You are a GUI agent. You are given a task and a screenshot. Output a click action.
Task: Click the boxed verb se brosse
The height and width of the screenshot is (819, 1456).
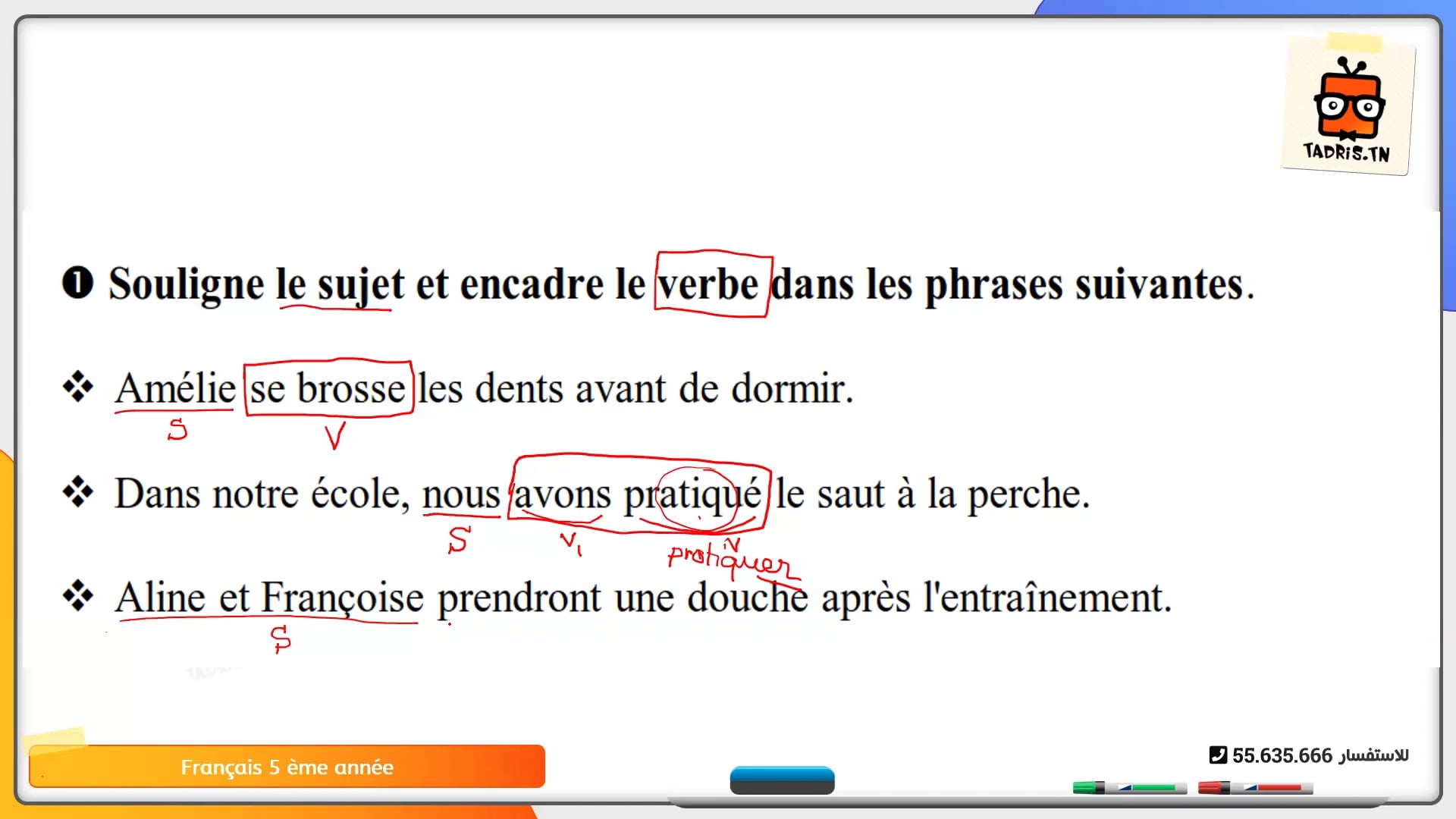tap(328, 389)
